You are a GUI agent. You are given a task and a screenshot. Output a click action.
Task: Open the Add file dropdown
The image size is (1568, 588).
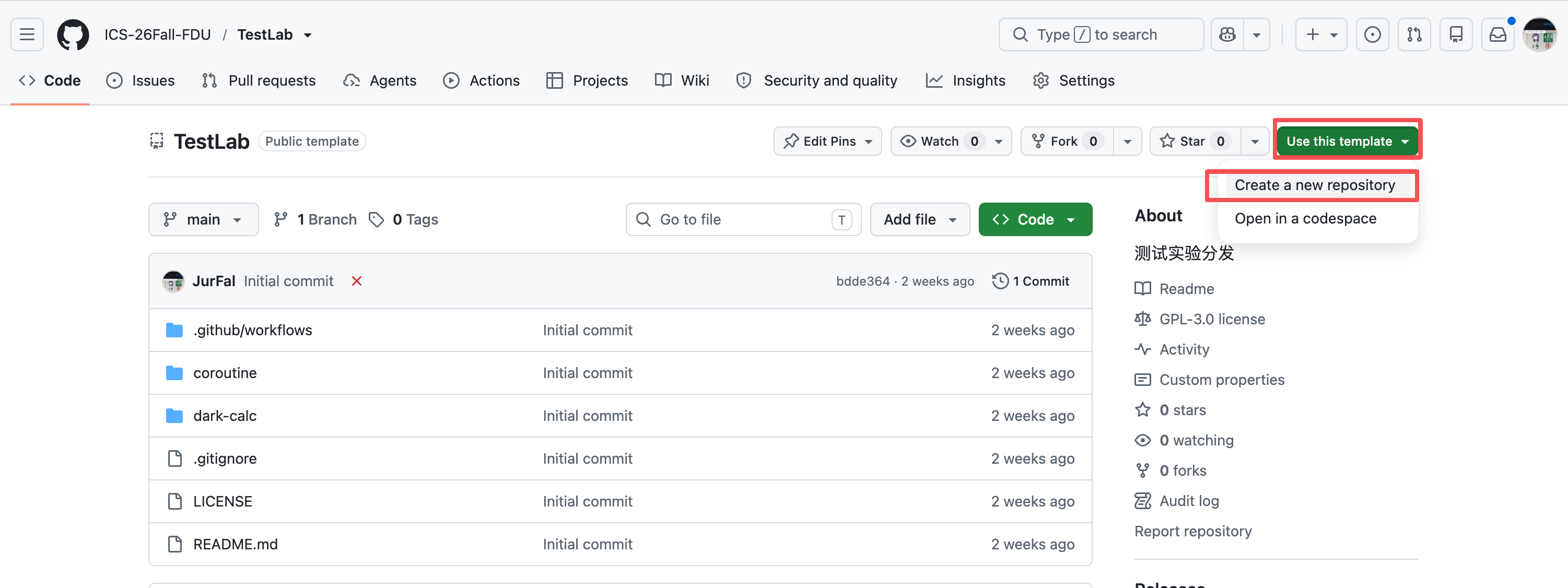point(920,219)
